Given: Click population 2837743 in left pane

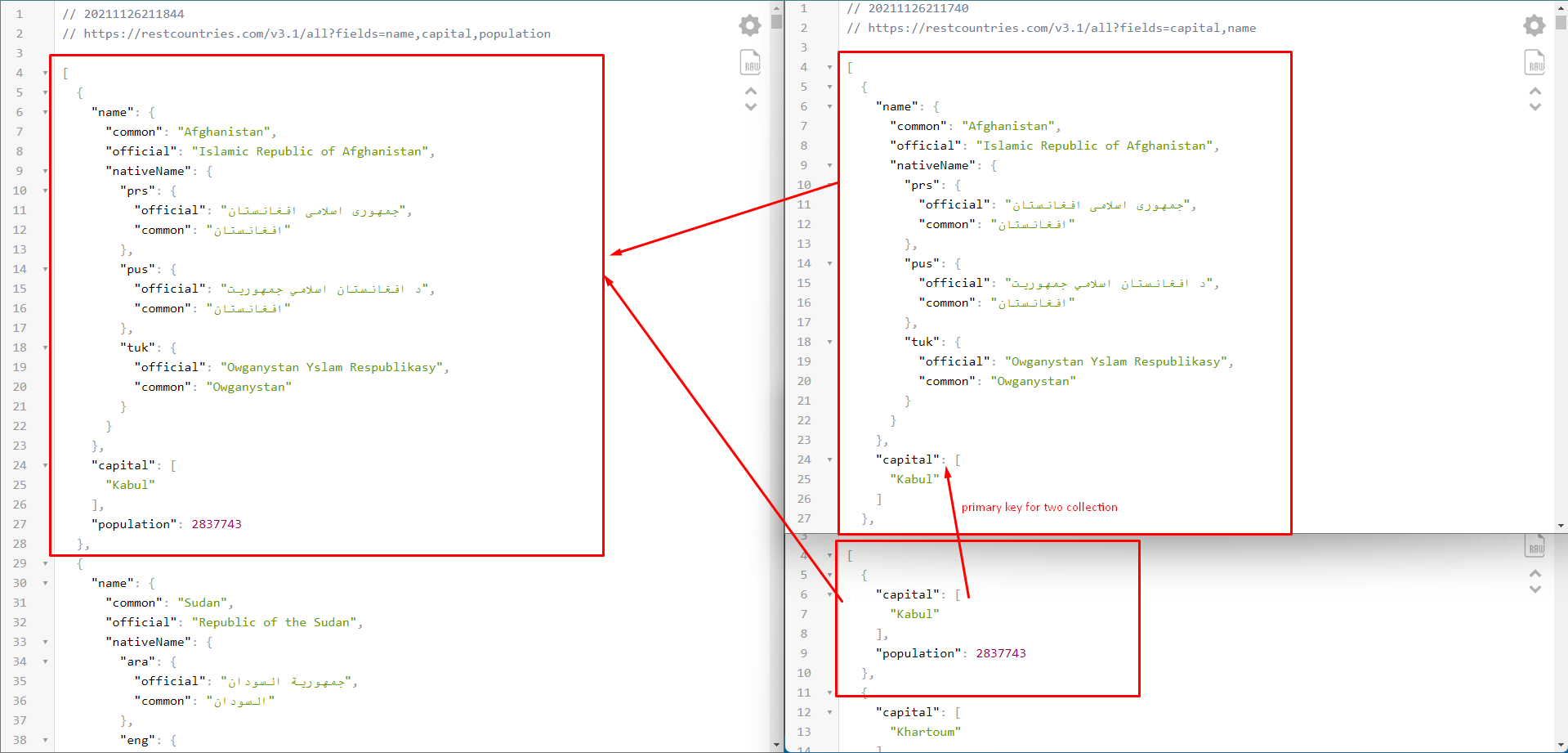Looking at the screenshot, I should click(x=217, y=524).
